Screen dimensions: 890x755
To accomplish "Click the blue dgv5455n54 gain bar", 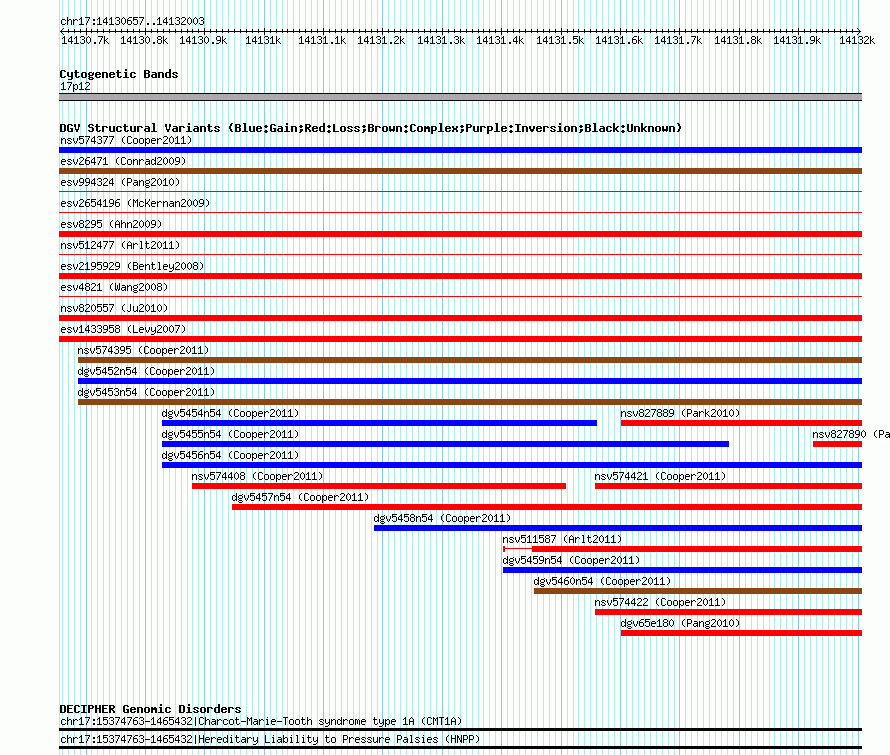I will pyautogui.click(x=445, y=444).
